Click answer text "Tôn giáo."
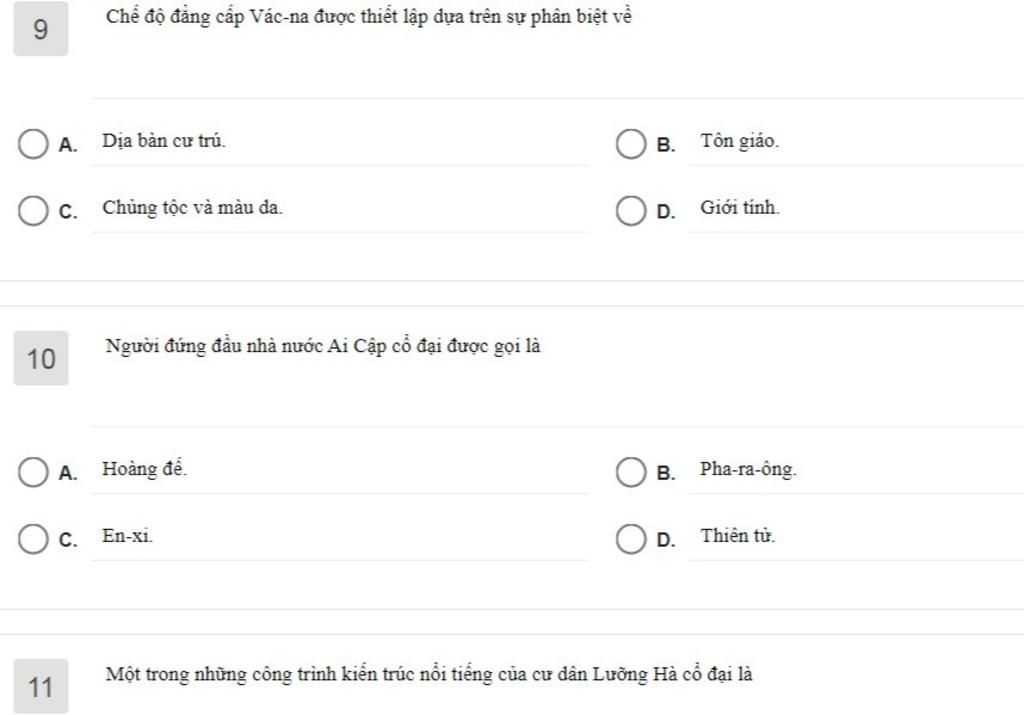Image resolution: width=1024 pixels, height=715 pixels. pyautogui.click(x=739, y=141)
